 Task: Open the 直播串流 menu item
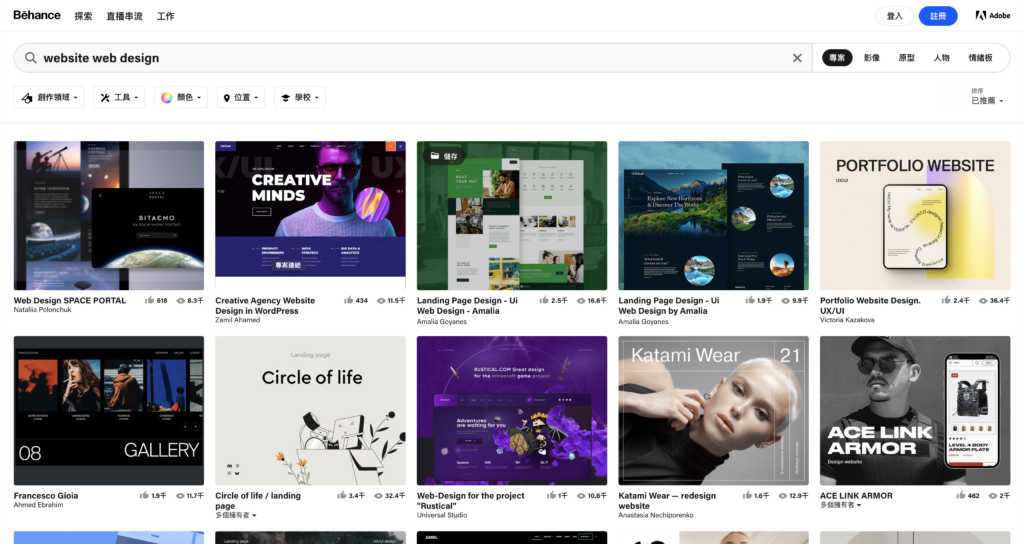(125, 16)
